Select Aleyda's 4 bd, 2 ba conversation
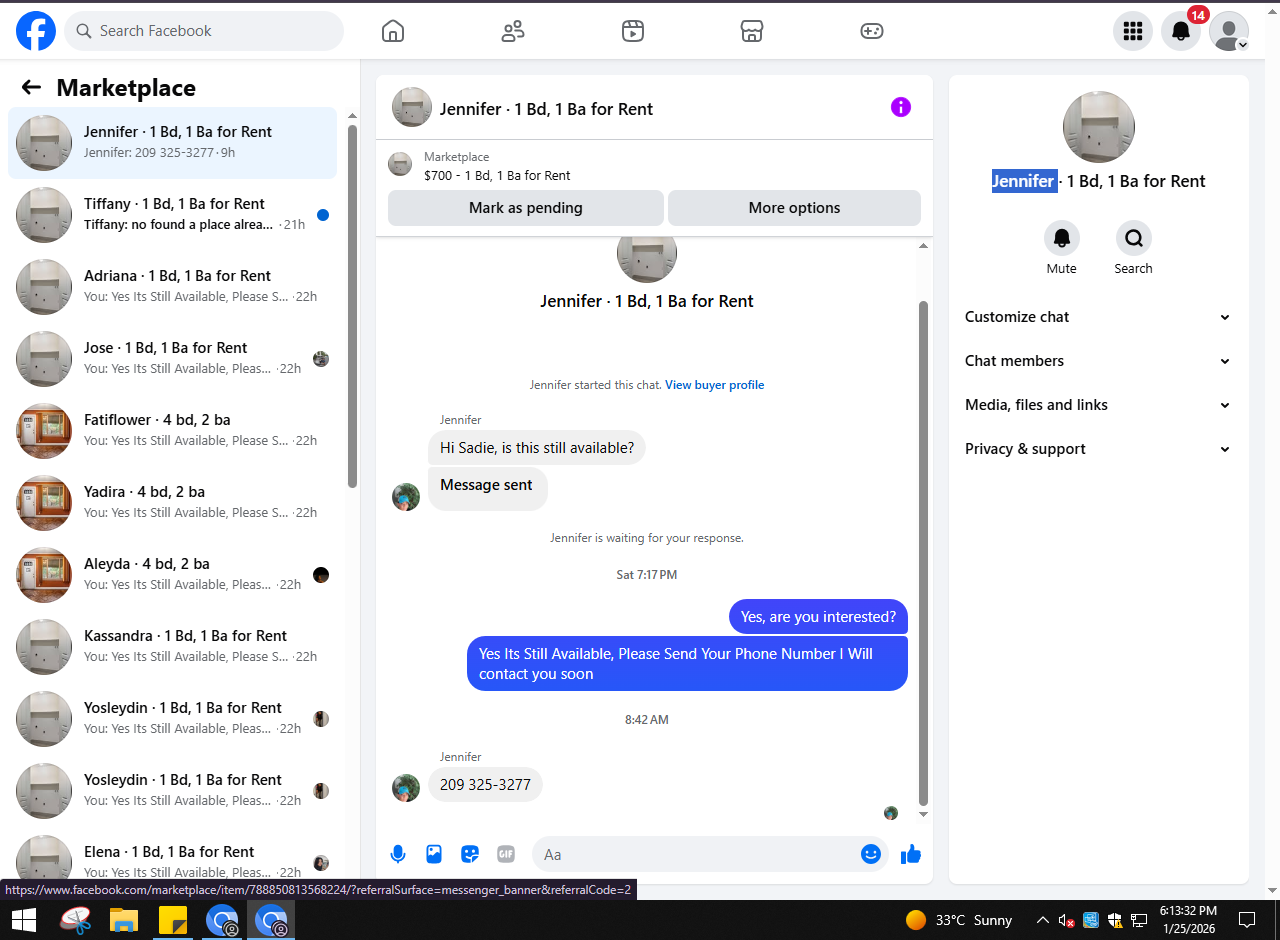 tap(172, 575)
